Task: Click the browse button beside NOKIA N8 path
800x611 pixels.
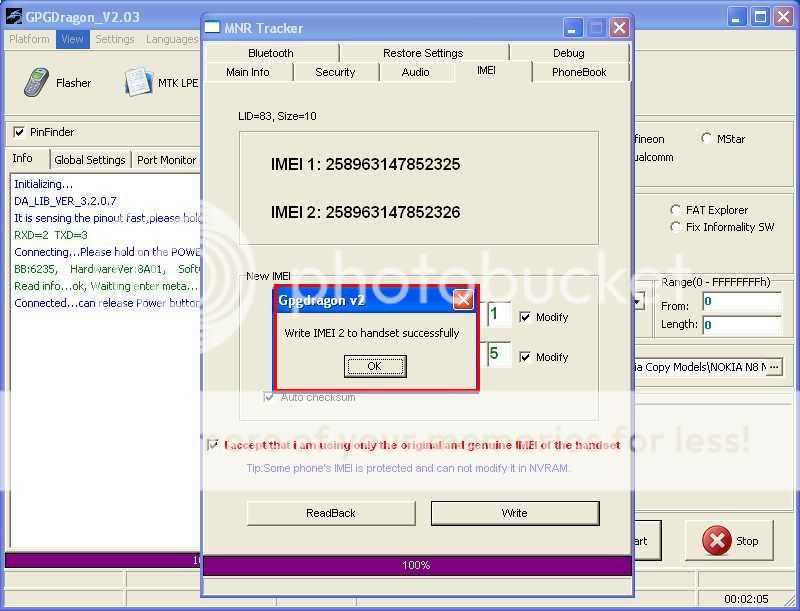Action: pos(774,367)
